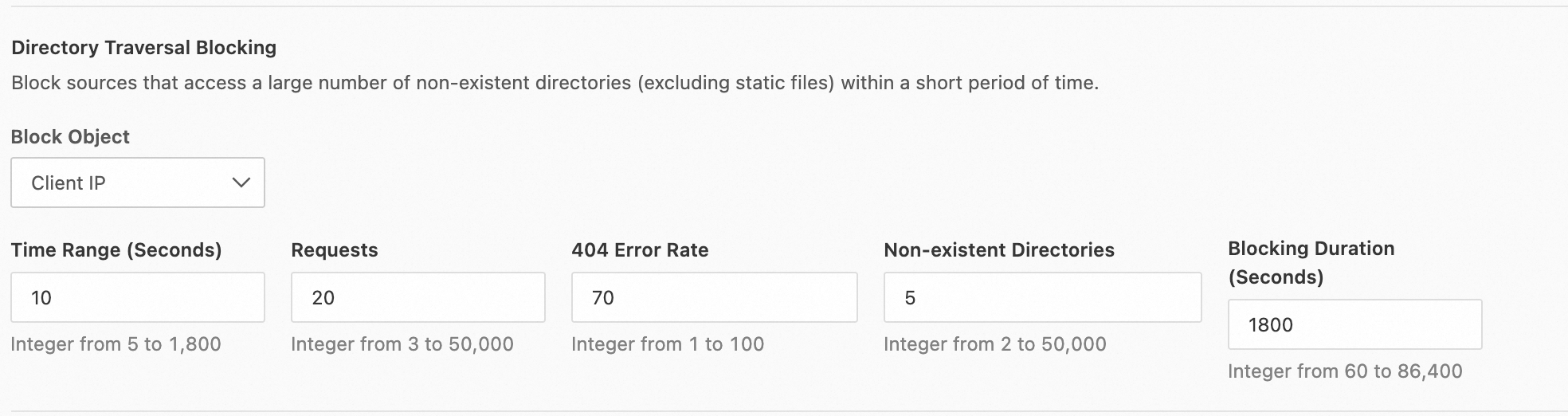1568x416 pixels.
Task: Click the Time Range (Seconds) label
Action: point(116,250)
